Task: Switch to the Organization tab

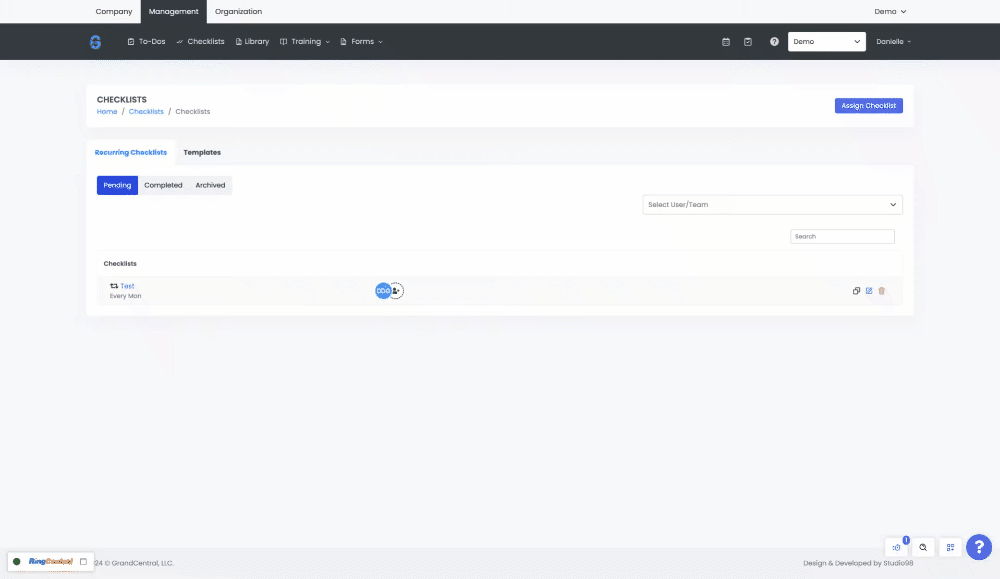Action: (238, 12)
